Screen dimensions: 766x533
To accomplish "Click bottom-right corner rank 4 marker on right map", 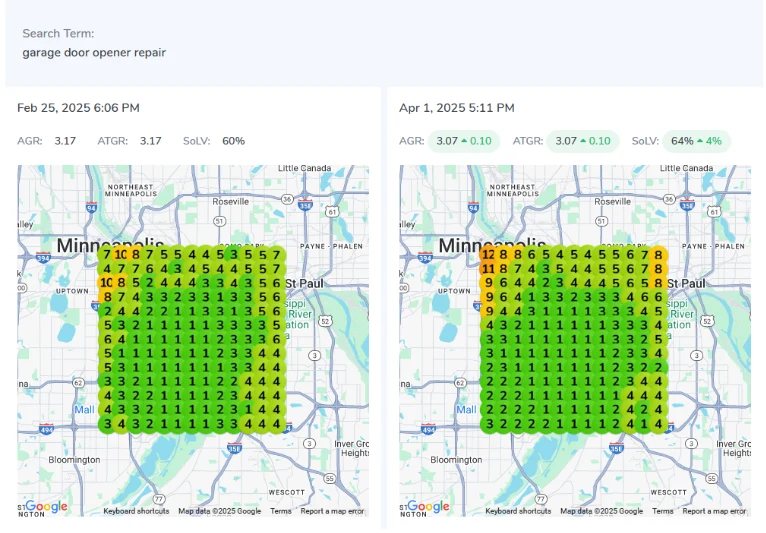I will click(x=658, y=424).
